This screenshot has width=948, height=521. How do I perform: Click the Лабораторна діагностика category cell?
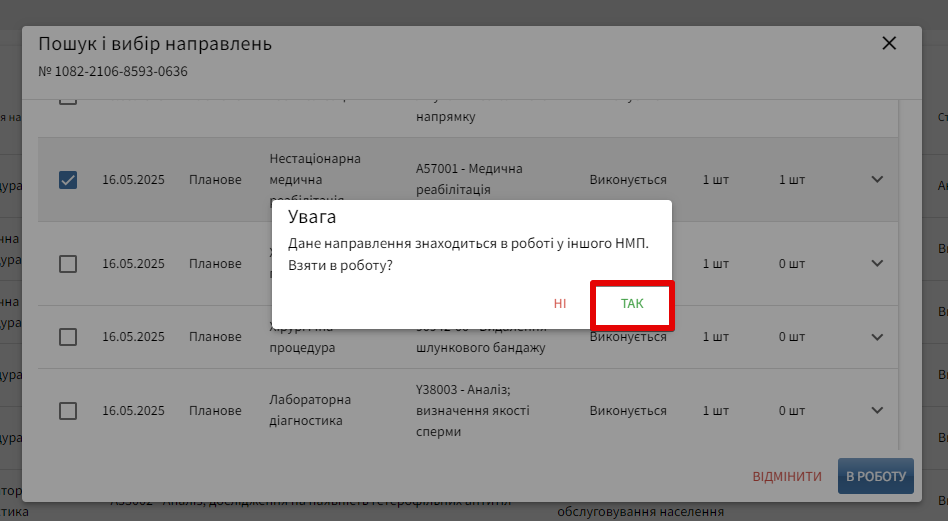[x=306, y=410]
